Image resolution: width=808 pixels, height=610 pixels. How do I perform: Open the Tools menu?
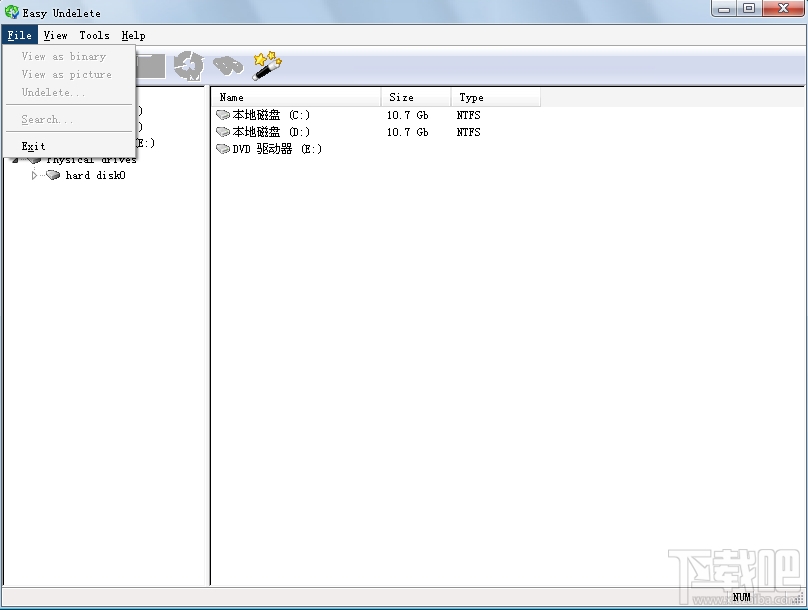click(x=94, y=35)
